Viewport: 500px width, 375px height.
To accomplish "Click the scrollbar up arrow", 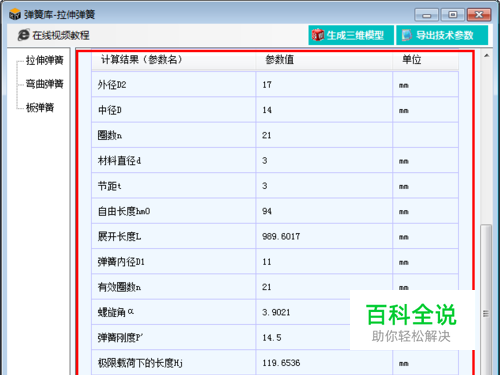I will click(486, 56).
